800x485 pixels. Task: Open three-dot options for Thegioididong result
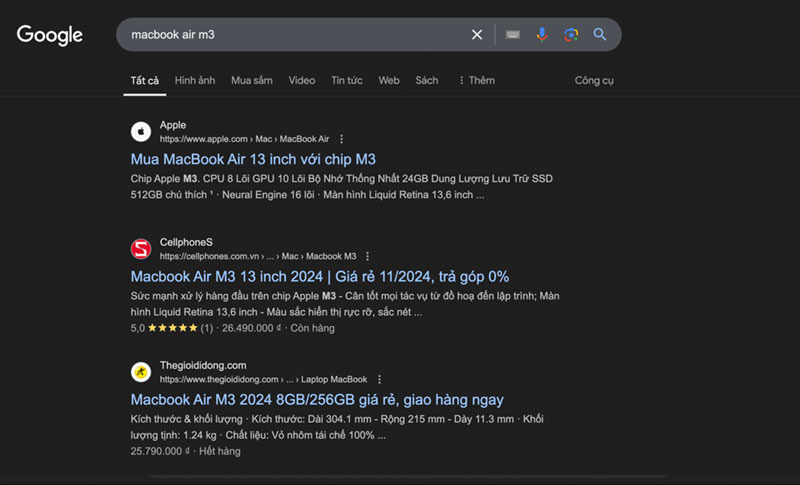tap(380, 380)
